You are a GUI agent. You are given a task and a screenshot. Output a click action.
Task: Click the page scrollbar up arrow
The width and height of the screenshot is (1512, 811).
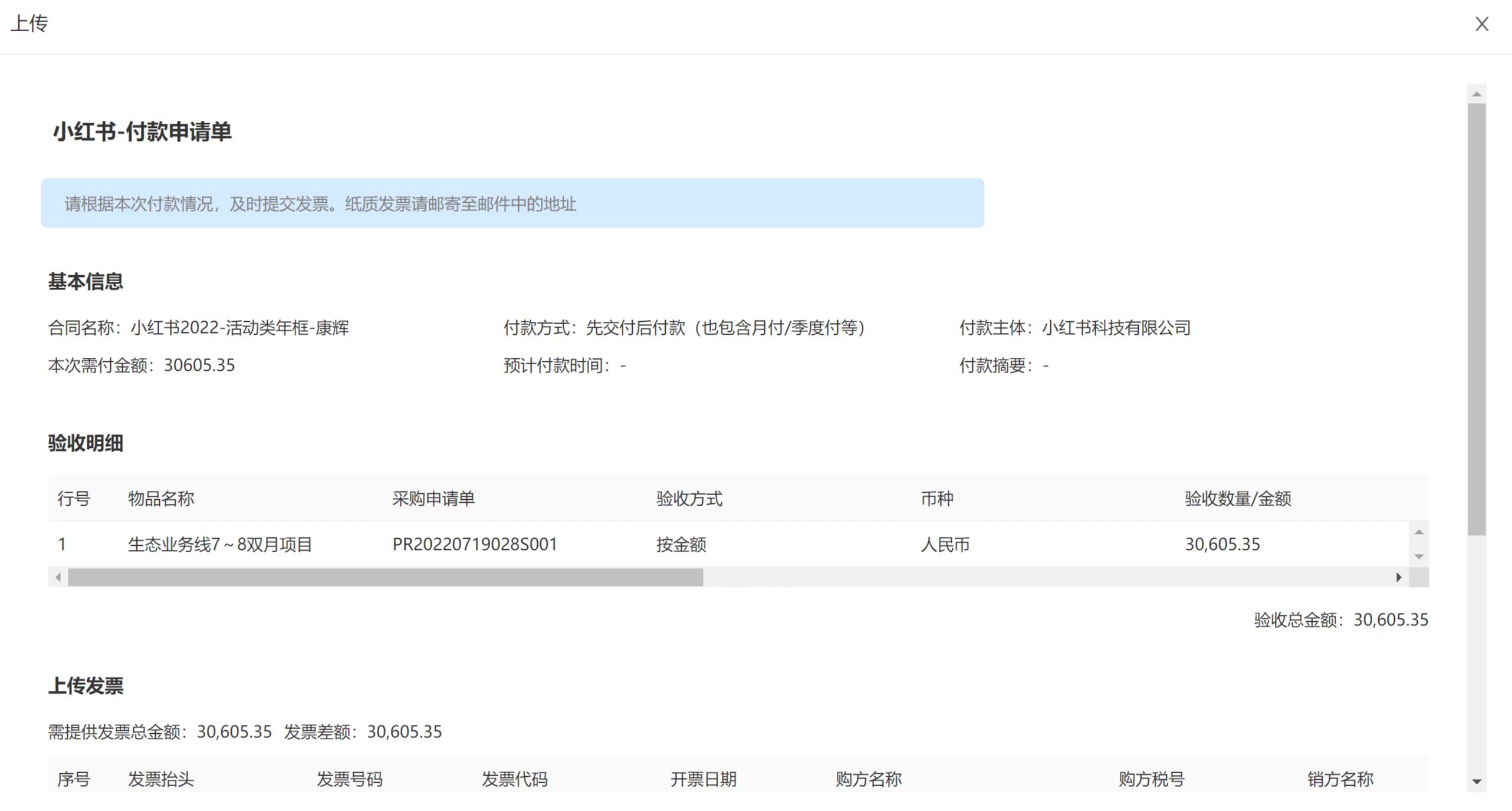click(x=1477, y=94)
